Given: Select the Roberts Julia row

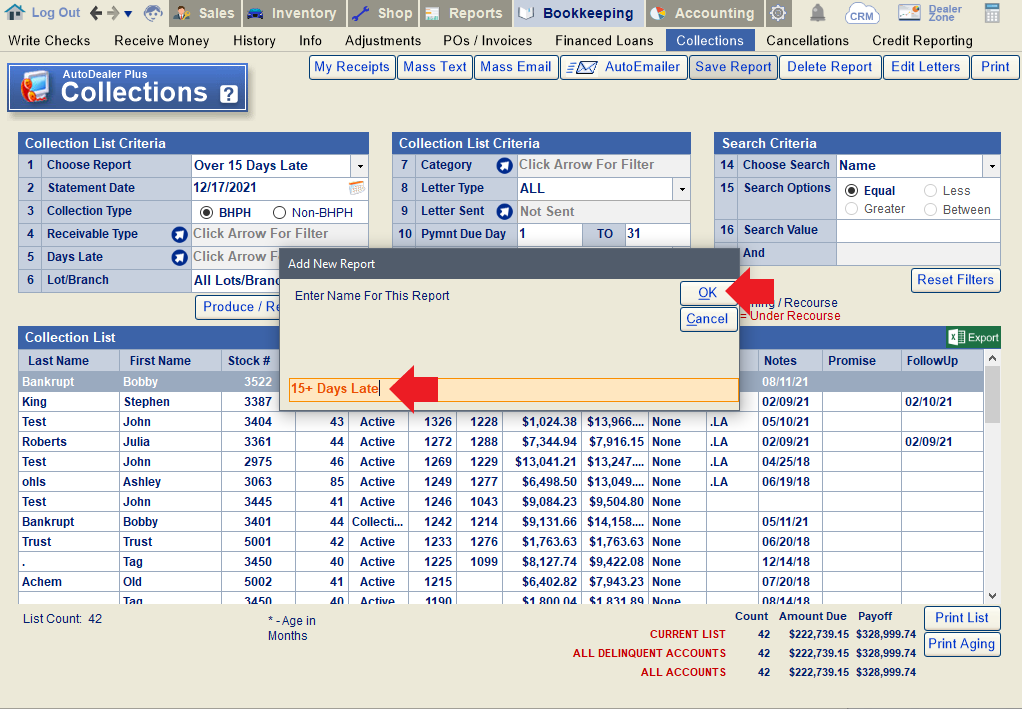Looking at the screenshot, I should pyautogui.click(x=501, y=442).
